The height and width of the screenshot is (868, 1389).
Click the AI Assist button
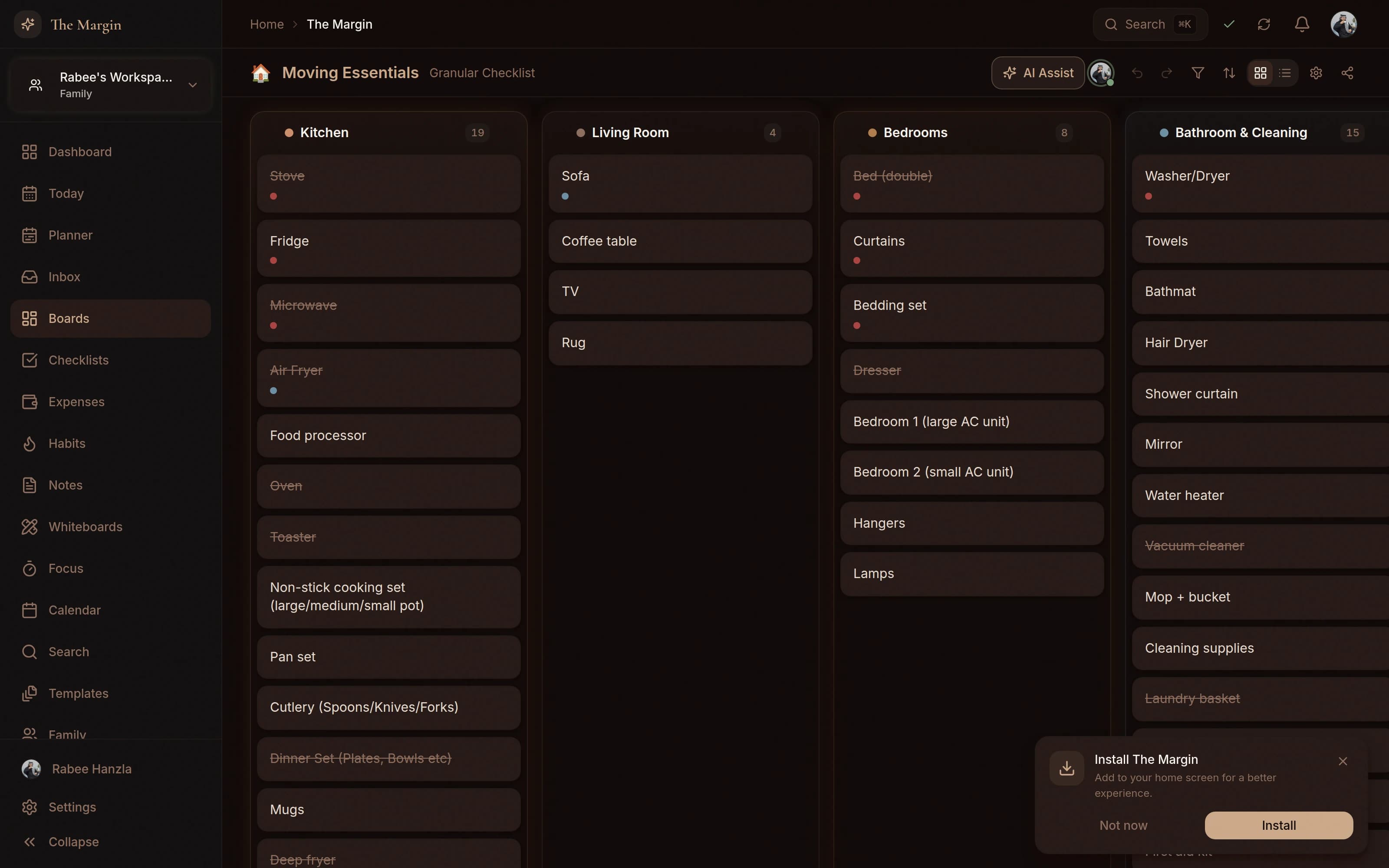tap(1038, 73)
